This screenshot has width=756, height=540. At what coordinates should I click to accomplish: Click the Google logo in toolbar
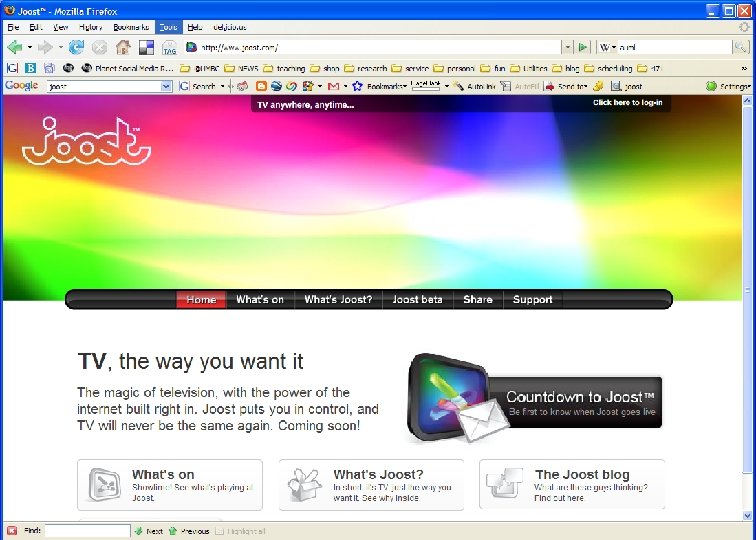(x=22, y=86)
